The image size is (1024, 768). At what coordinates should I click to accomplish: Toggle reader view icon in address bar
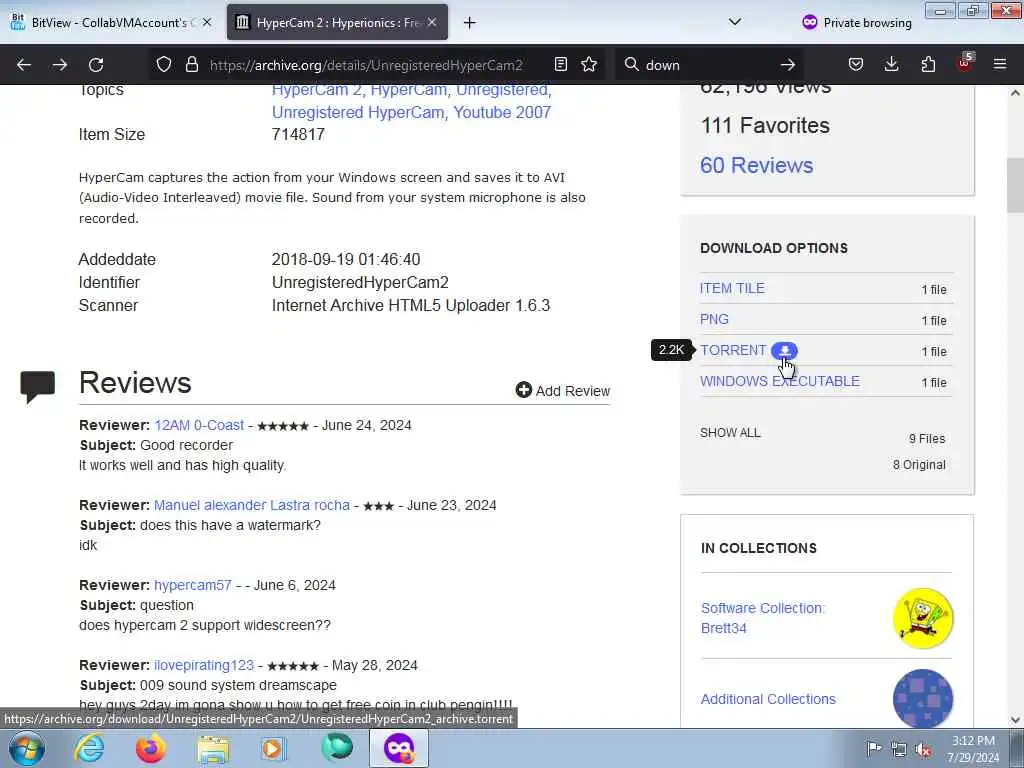560,65
